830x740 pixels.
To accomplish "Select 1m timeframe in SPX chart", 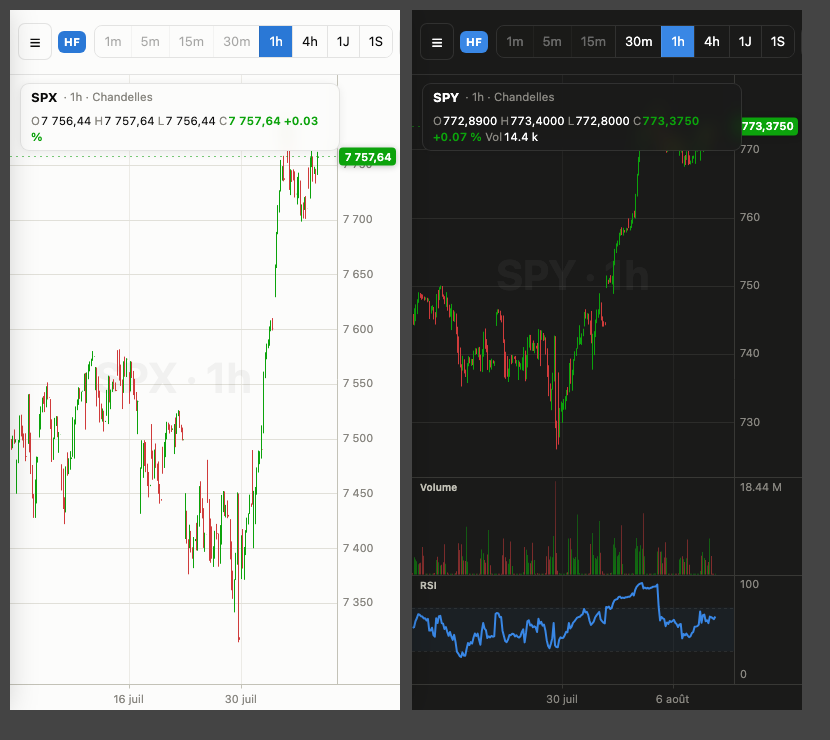I will point(113,42).
